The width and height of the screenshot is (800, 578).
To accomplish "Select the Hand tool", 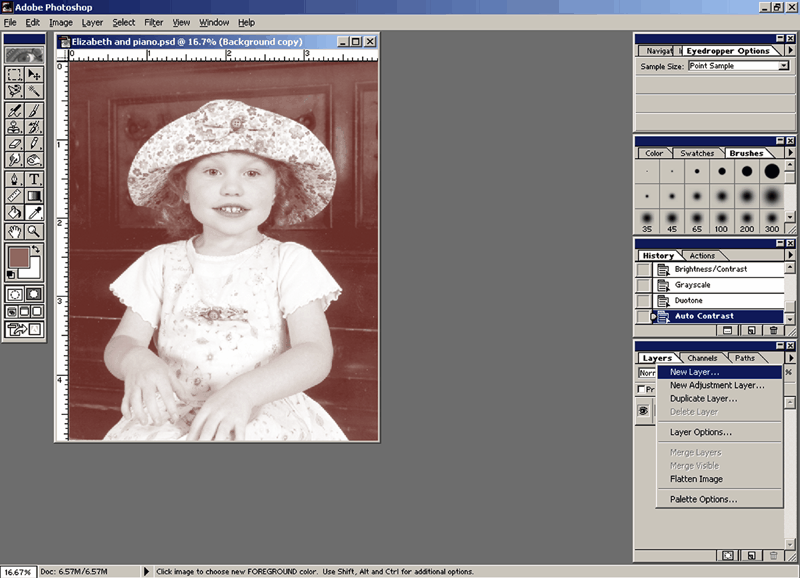I will pos(15,231).
